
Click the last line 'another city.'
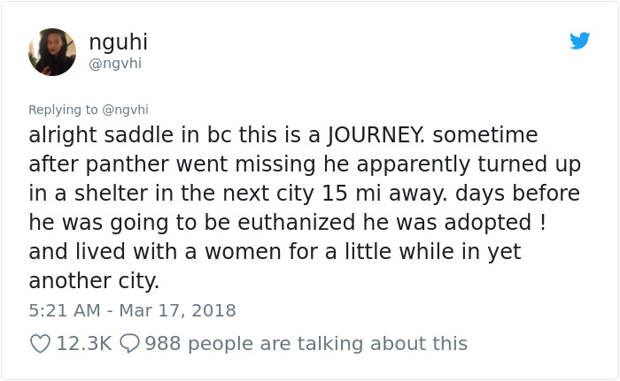click(94, 281)
